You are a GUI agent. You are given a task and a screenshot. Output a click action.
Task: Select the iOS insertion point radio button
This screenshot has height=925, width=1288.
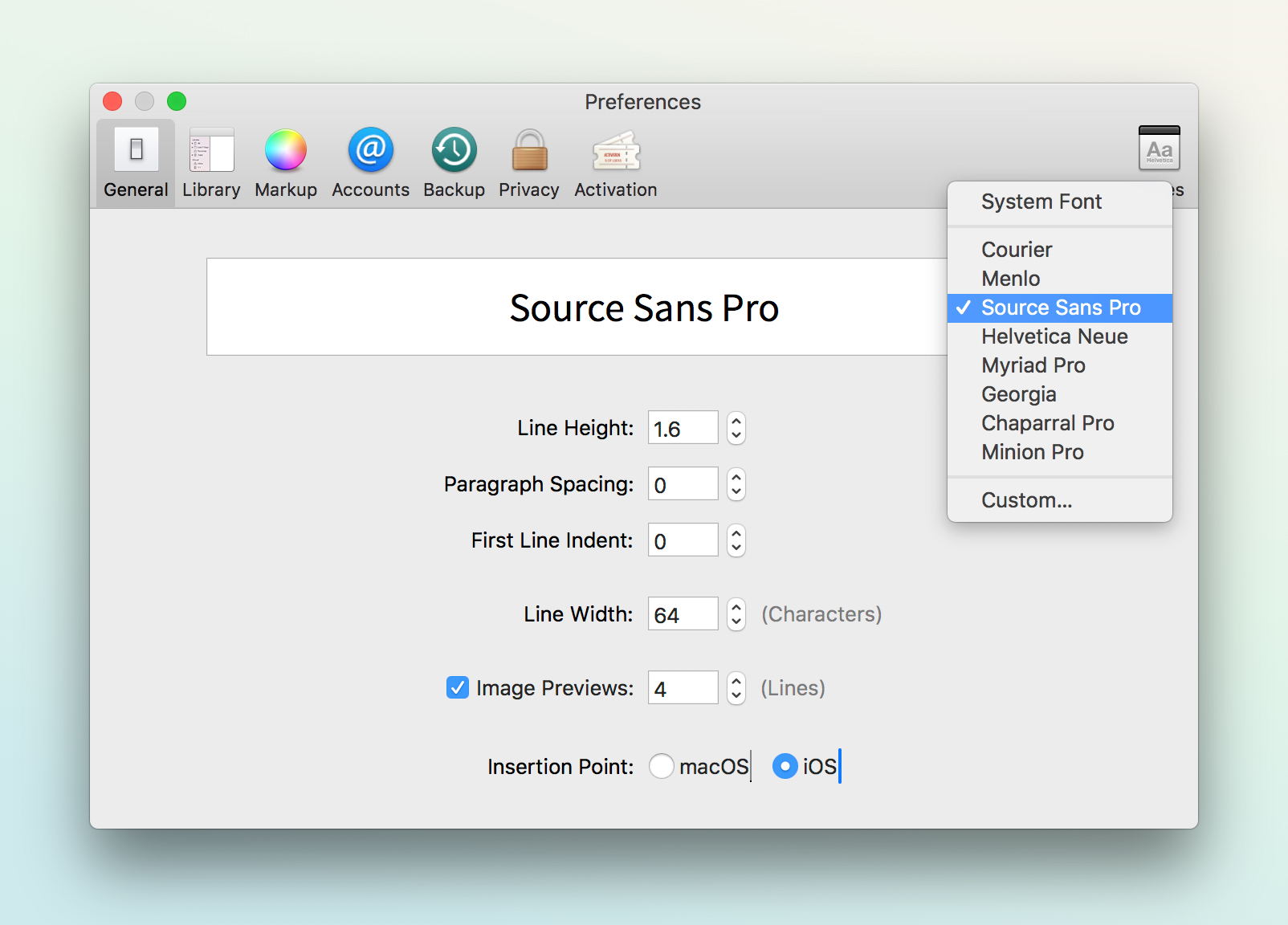(x=785, y=766)
